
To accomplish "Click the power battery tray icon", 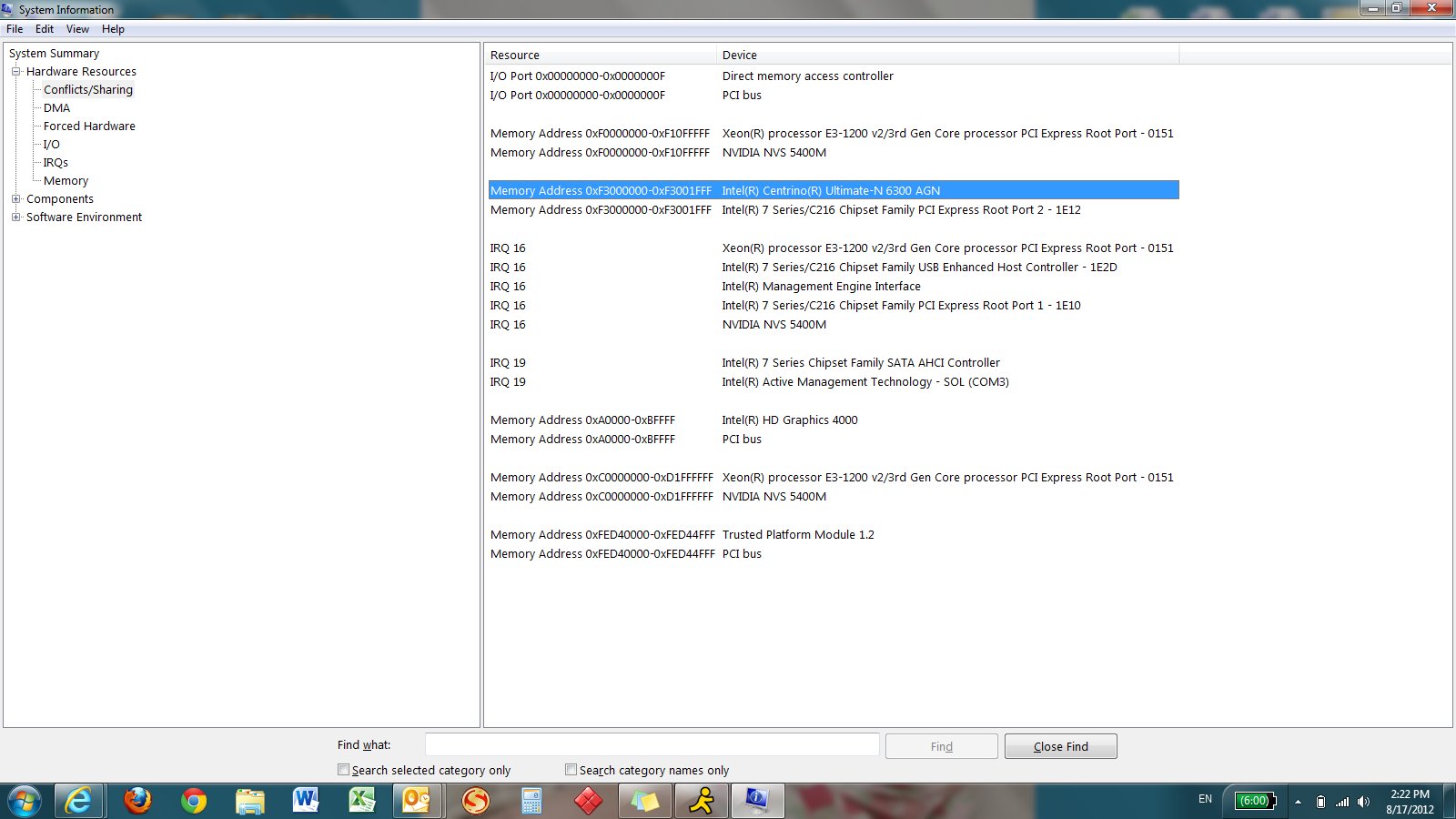I will tap(1320, 802).
